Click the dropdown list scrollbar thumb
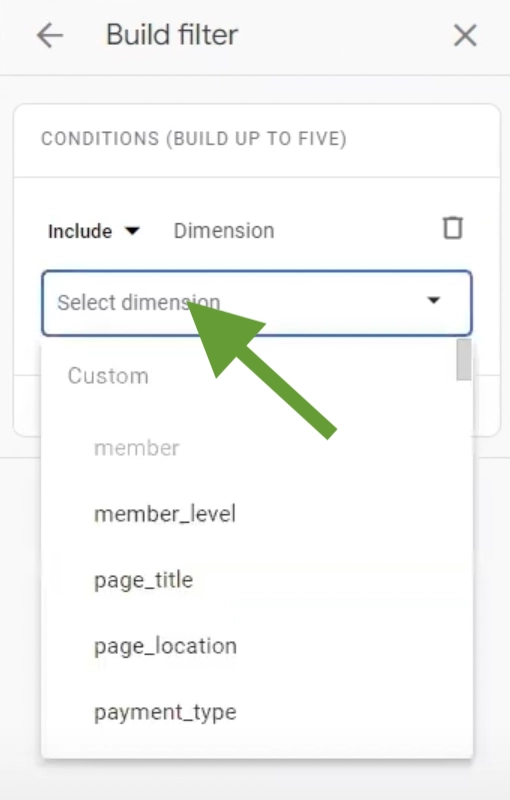The width and height of the screenshot is (510, 800). click(x=464, y=360)
